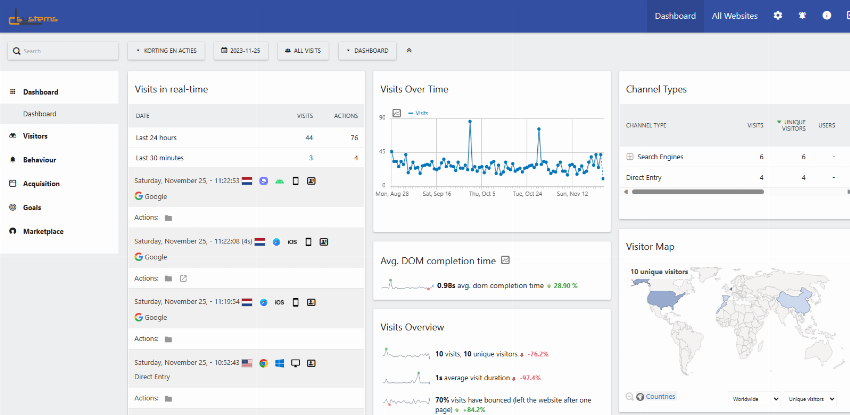Click the graph icon next to Avg. DOM completion time
This screenshot has height=415, width=850.
(x=506, y=261)
